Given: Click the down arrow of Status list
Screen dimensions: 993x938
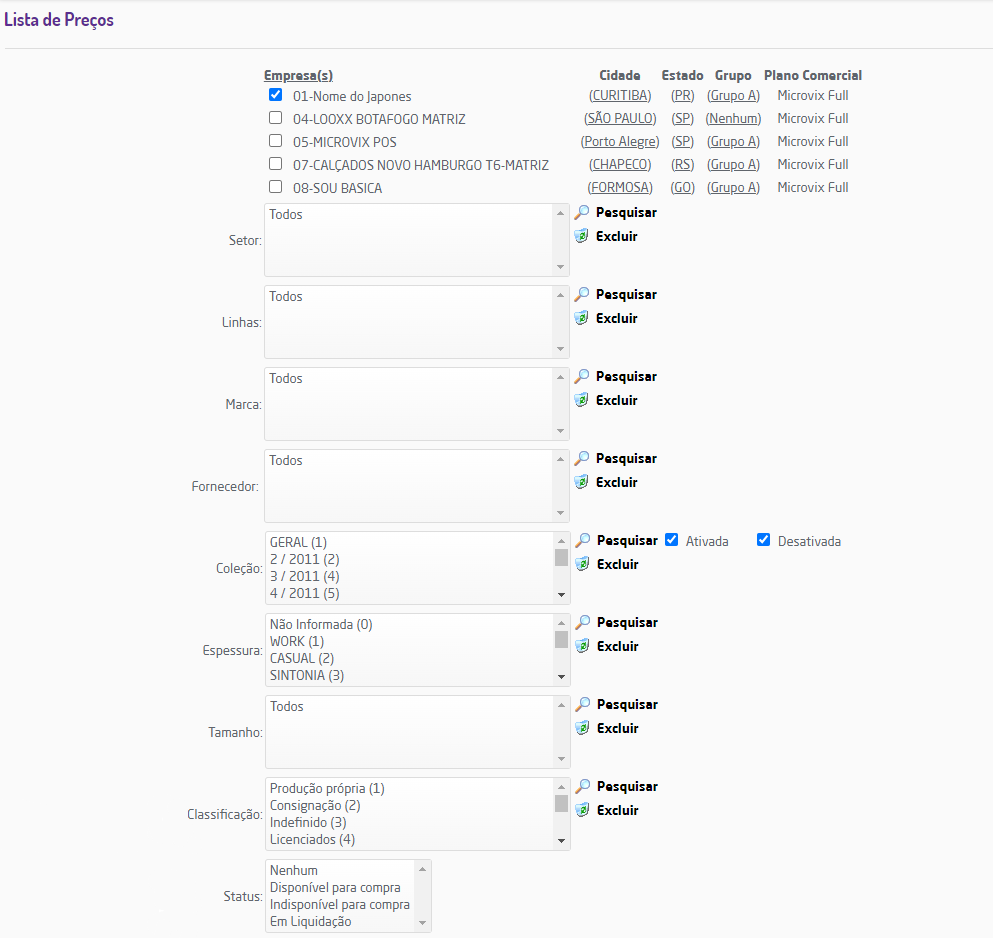Looking at the screenshot, I should [422, 923].
